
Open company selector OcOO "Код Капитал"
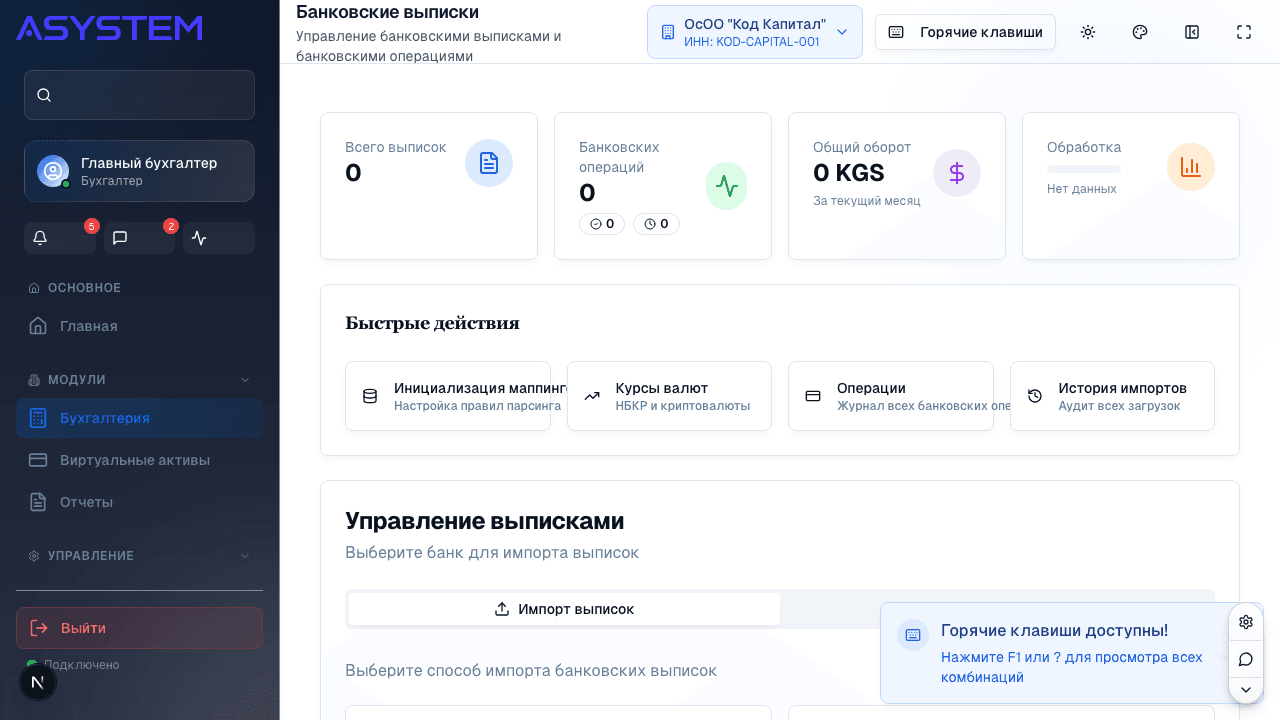pos(755,31)
